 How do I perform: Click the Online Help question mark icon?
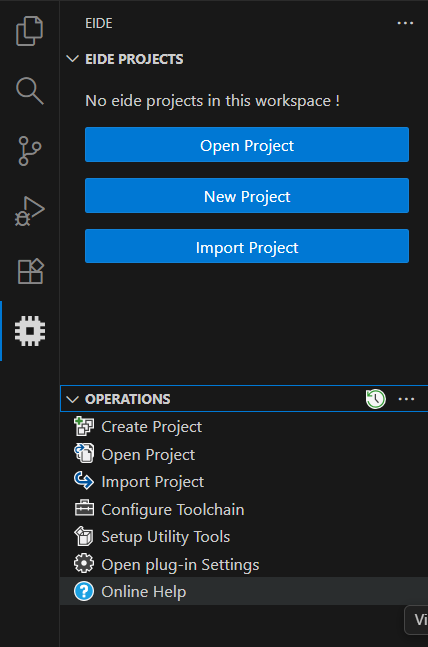click(84, 591)
